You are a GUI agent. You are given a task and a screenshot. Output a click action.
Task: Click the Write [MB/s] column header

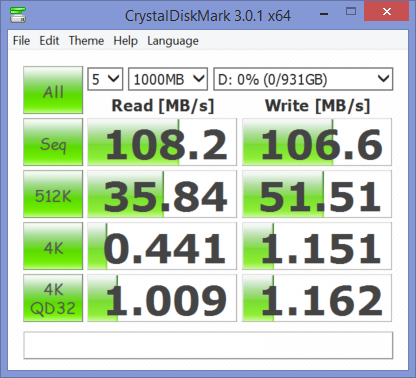(x=317, y=106)
